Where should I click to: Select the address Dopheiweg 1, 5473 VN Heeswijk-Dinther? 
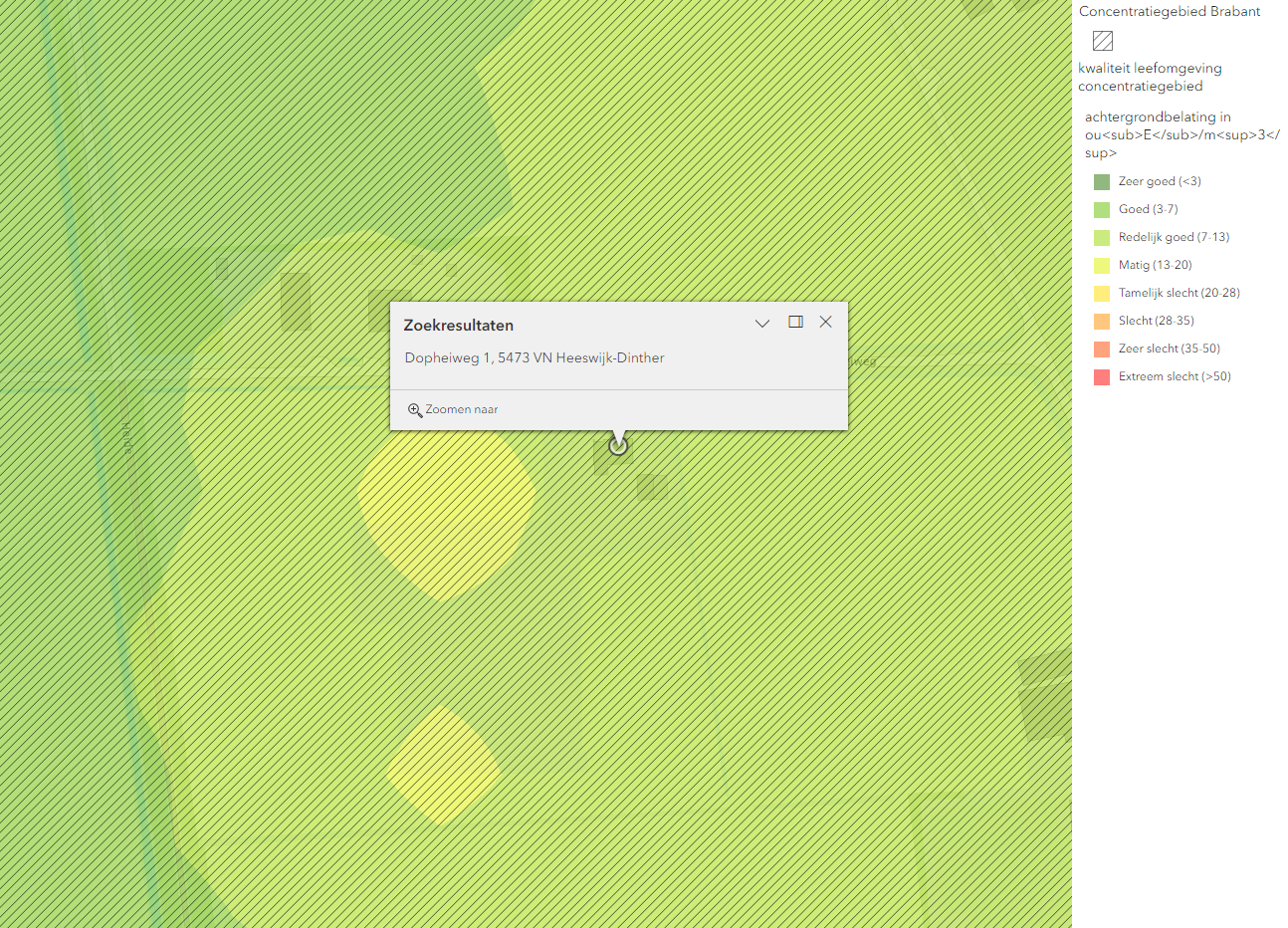[x=535, y=357]
